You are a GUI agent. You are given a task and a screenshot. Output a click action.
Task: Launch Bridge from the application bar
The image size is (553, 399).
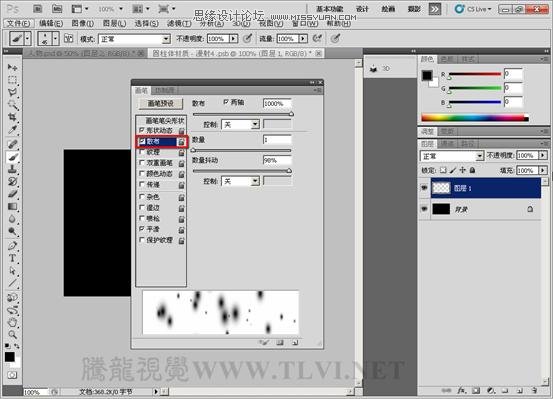click(x=38, y=9)
